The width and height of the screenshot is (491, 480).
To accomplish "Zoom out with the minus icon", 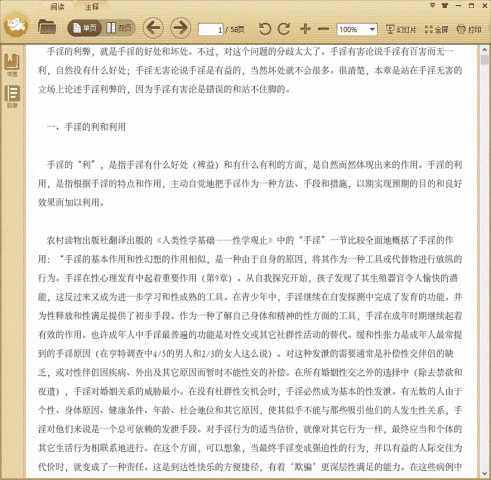I will (x=323, y=29).
